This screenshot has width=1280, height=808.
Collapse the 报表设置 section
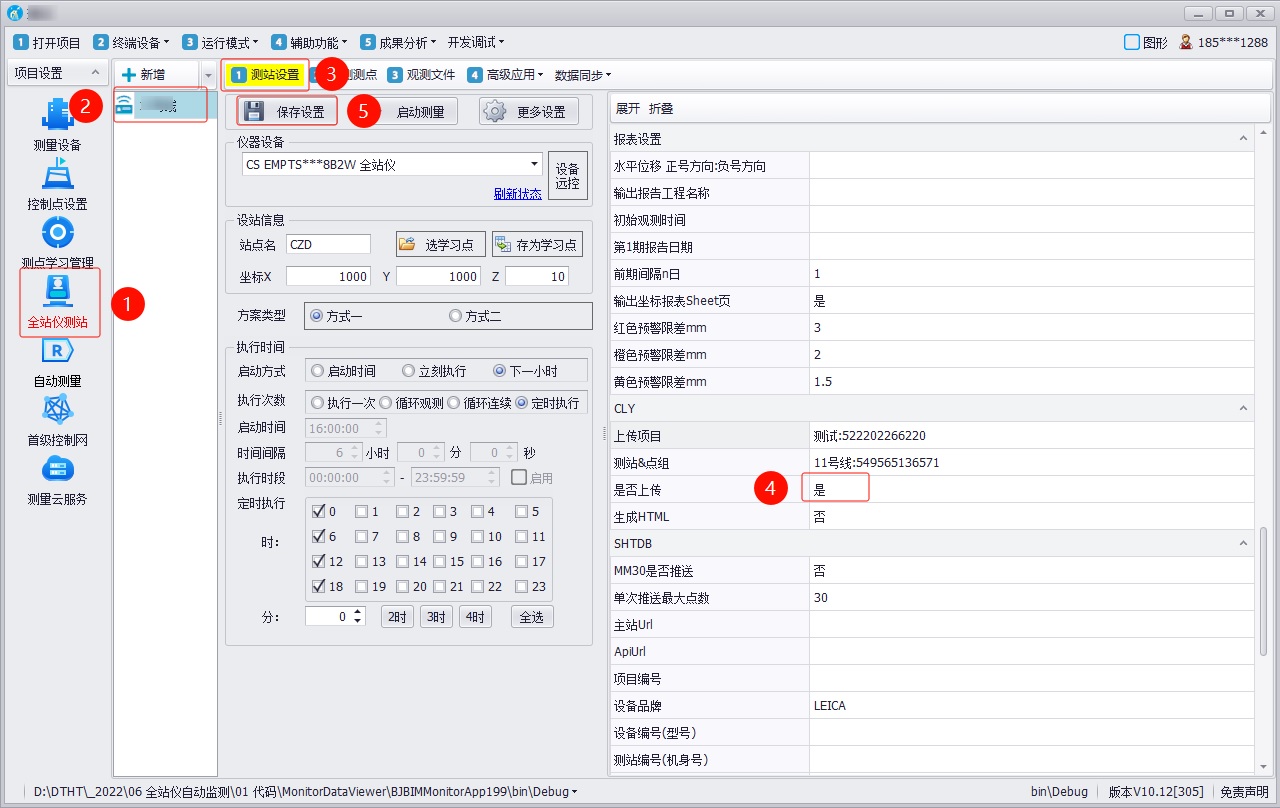(1245, 139)
